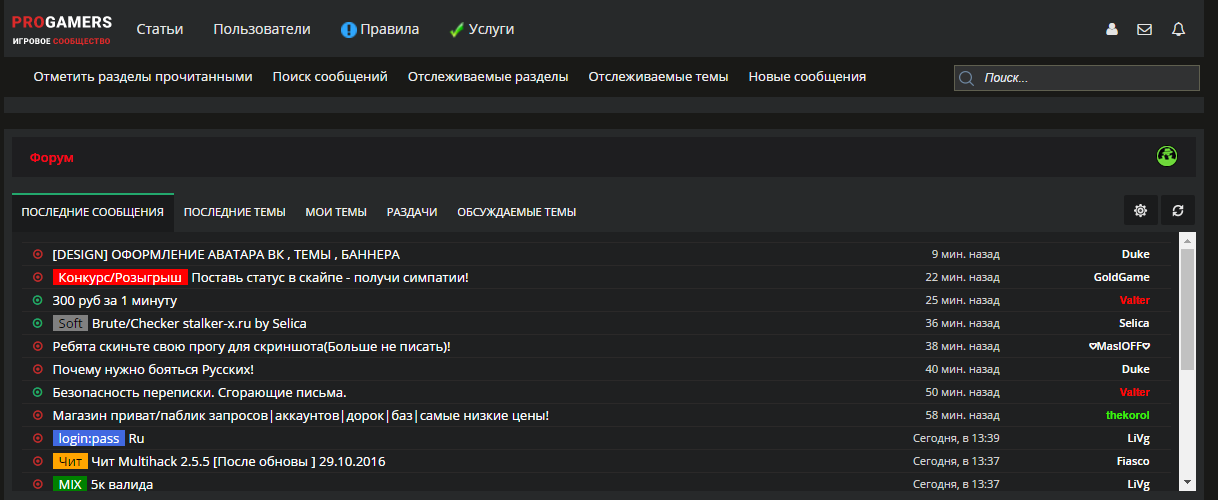This screenshot has height=500, width=1218.
Task: Click status icon beside '300 руб за 1 минуту'
Action: (38, 300)
